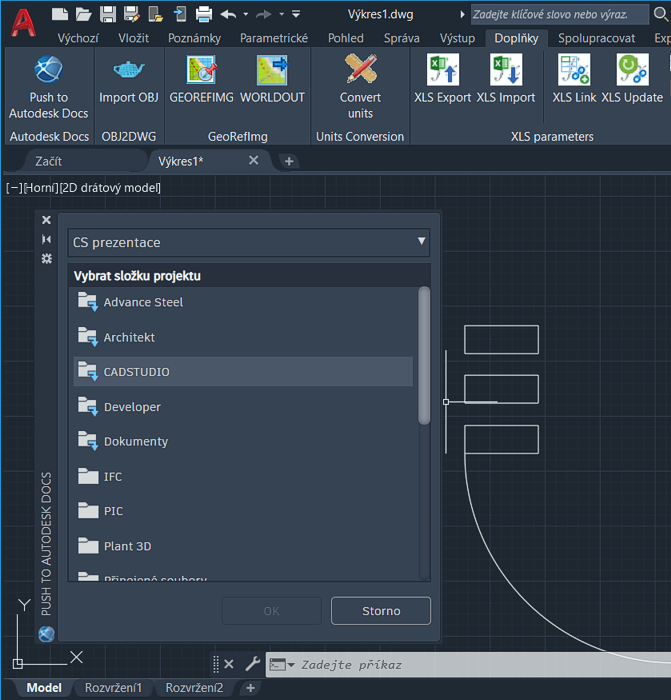The height and width of the screenshot is (700, 671).
Task: Switch to the Začít file tab
Action: pos(48,161)
